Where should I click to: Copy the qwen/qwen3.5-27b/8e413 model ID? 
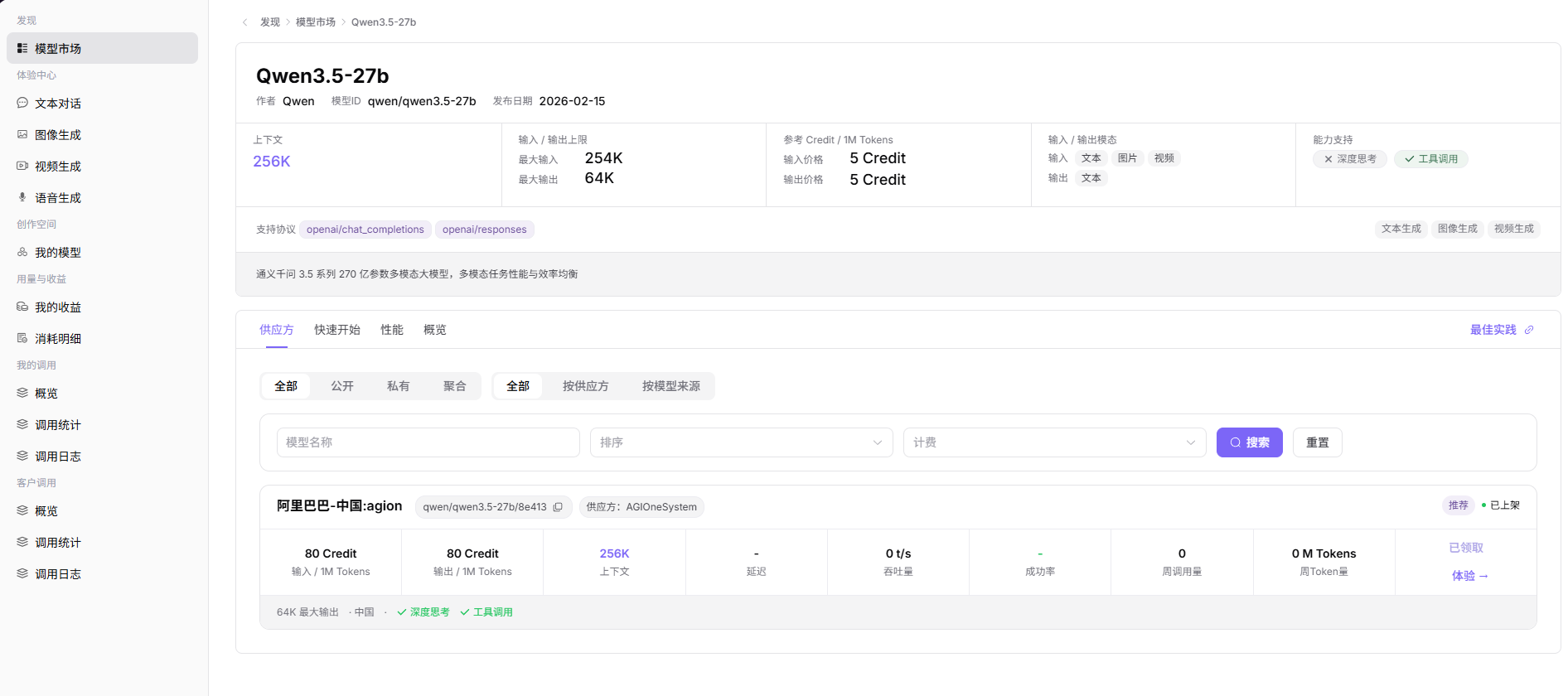(x=558, y=507)
